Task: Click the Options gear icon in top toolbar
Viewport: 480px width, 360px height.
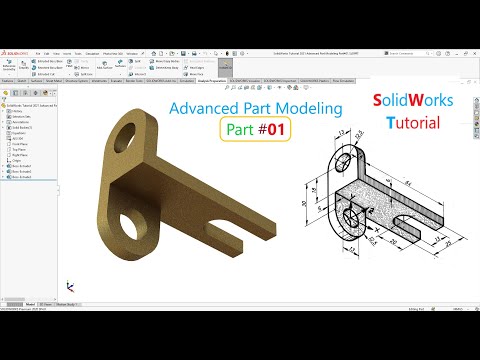Action: click(242, 53)
